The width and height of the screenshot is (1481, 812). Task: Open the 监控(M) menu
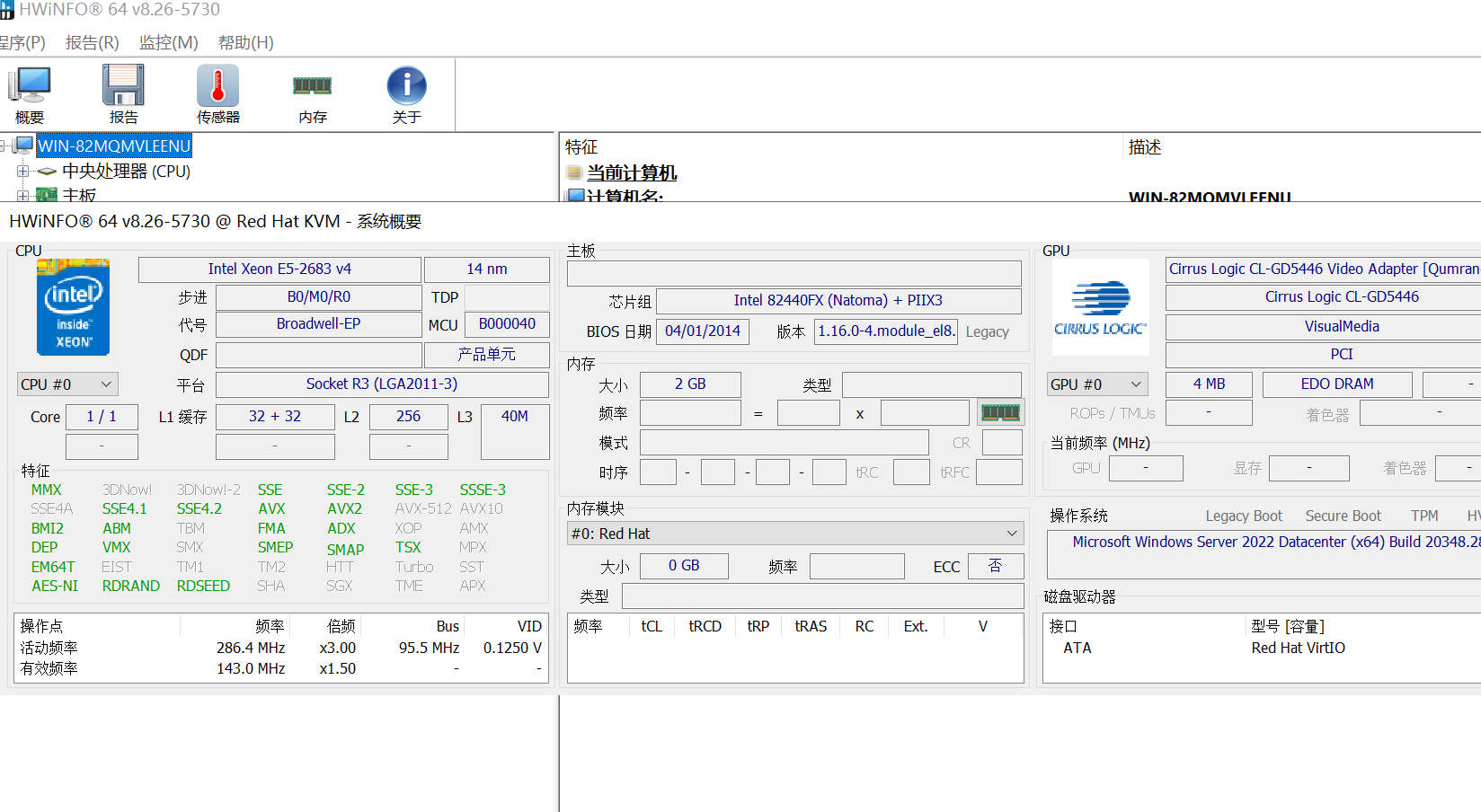pos(168,42)
